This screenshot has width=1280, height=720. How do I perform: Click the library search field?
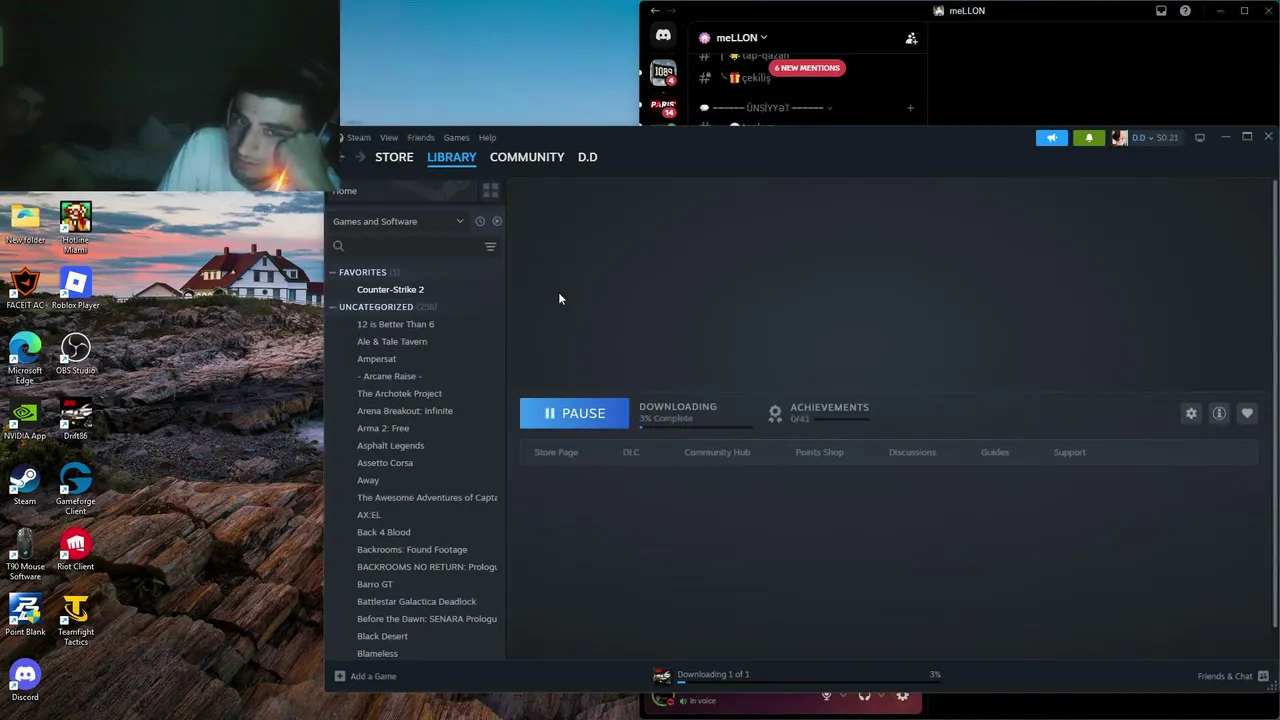[406, 246]
